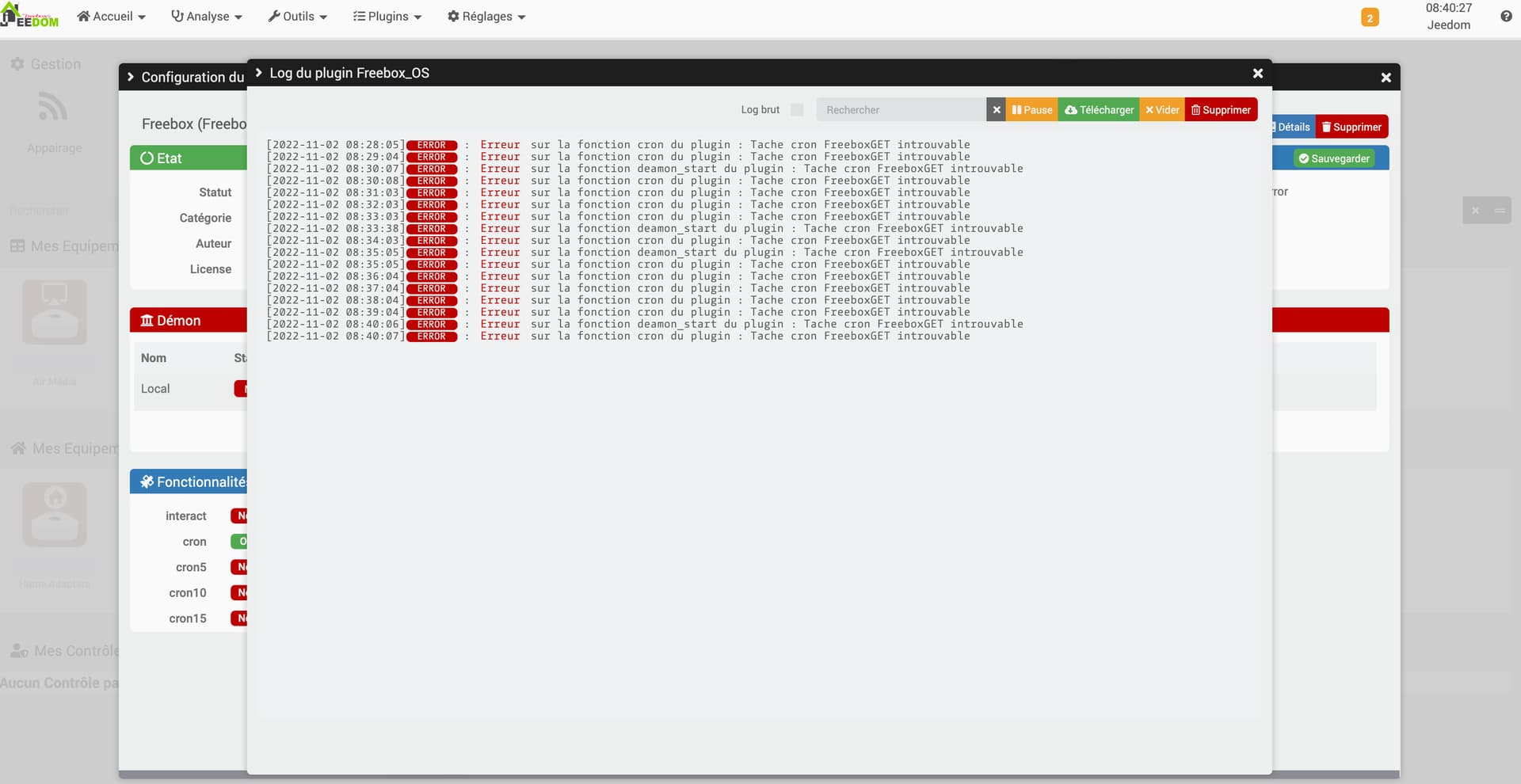Click the Mes Contrôles user icon

click(x=19, y=651)
